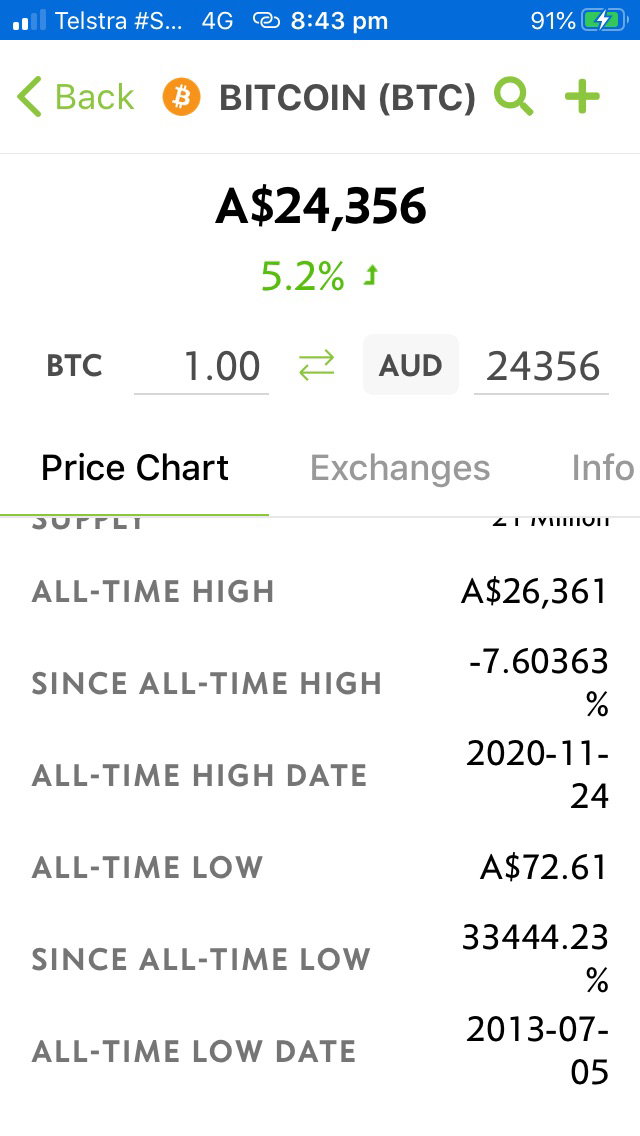Swap currencies with the green arrows icon
640x1136 pixels.
(317, 365)
